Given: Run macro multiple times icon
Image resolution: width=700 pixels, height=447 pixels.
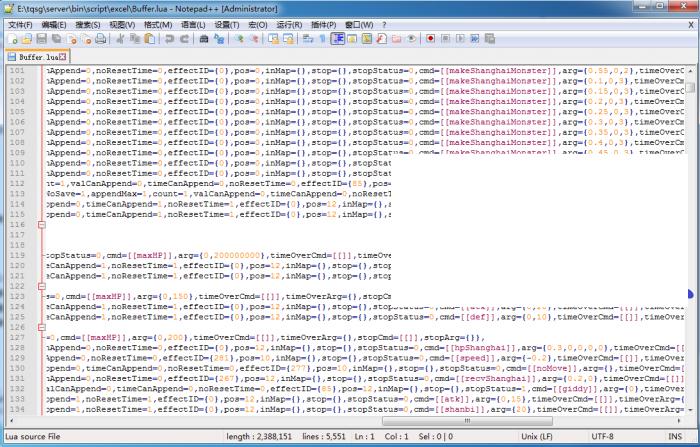Looking at the screenshot, I should tap(475, 39).
